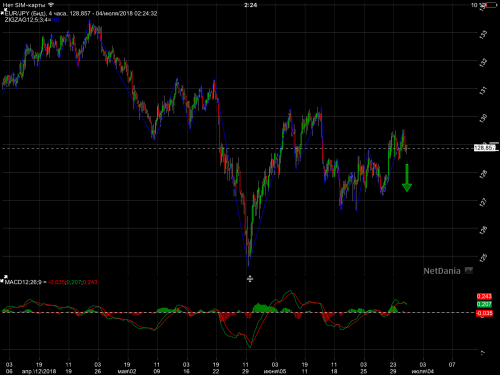Tap the 130 level on price axis
Image resolution: width=500 pixels, height=375 pixels.
click(483, 117)
